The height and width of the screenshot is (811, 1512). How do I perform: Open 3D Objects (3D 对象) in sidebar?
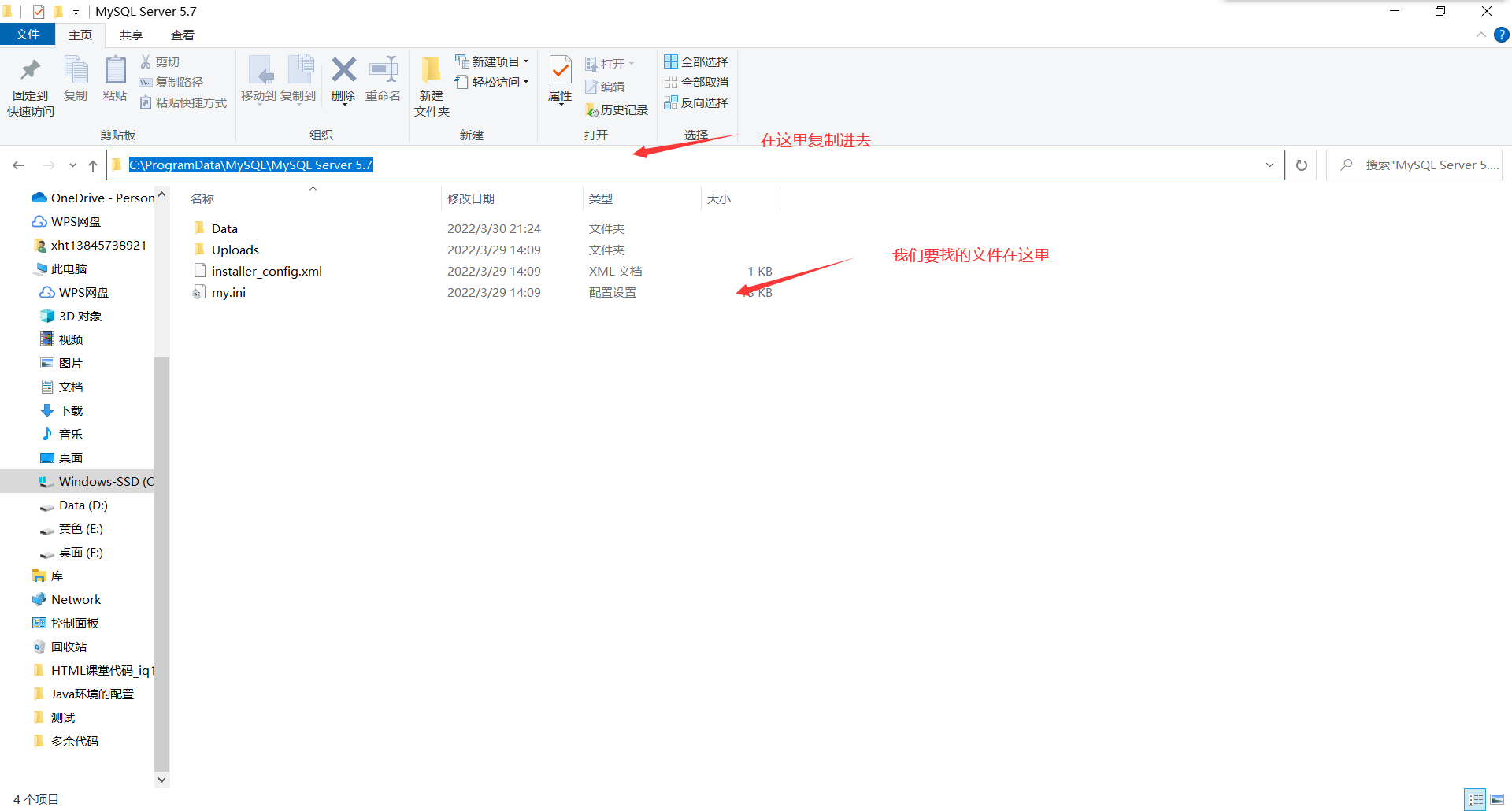(x=72, y=316)
